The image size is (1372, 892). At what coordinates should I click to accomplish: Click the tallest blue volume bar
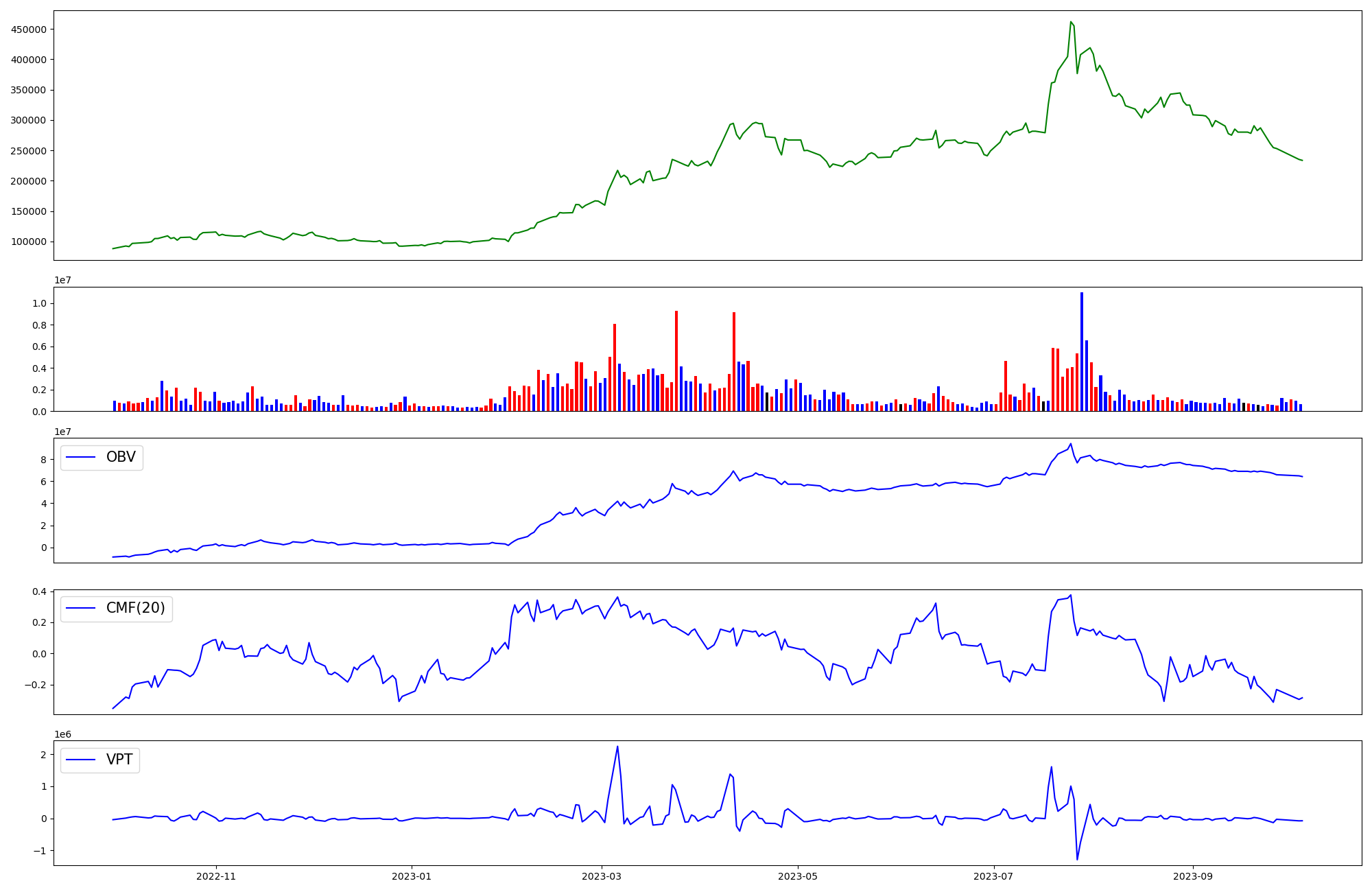1082,351
